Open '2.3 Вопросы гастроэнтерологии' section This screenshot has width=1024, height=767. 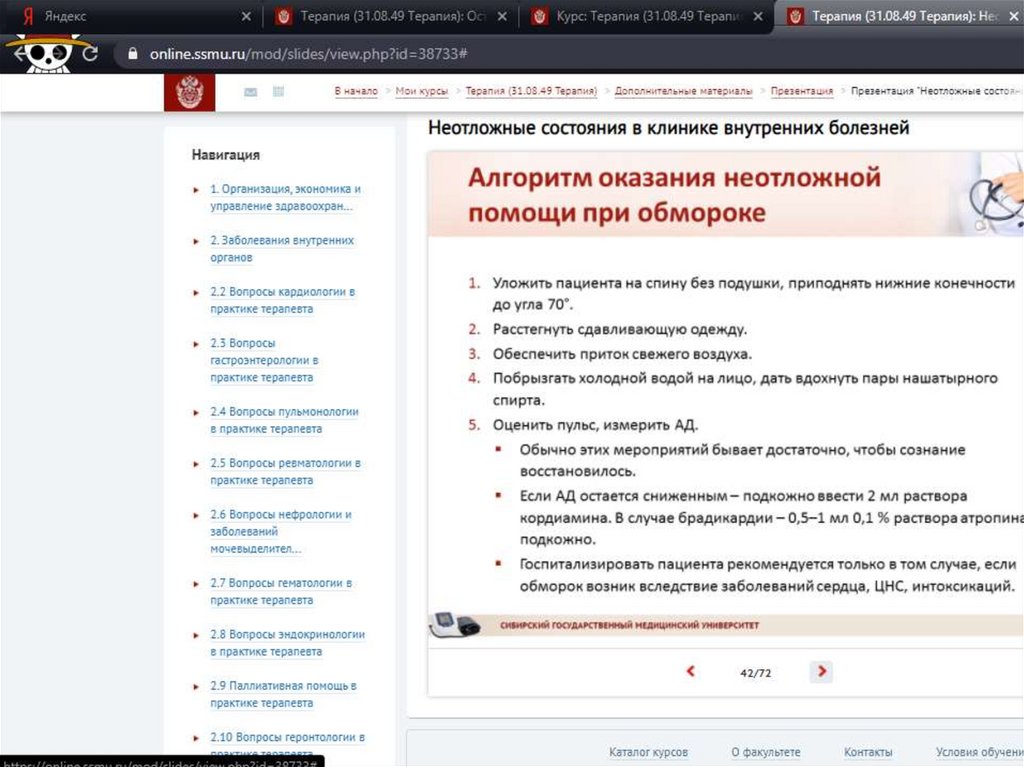264,360
